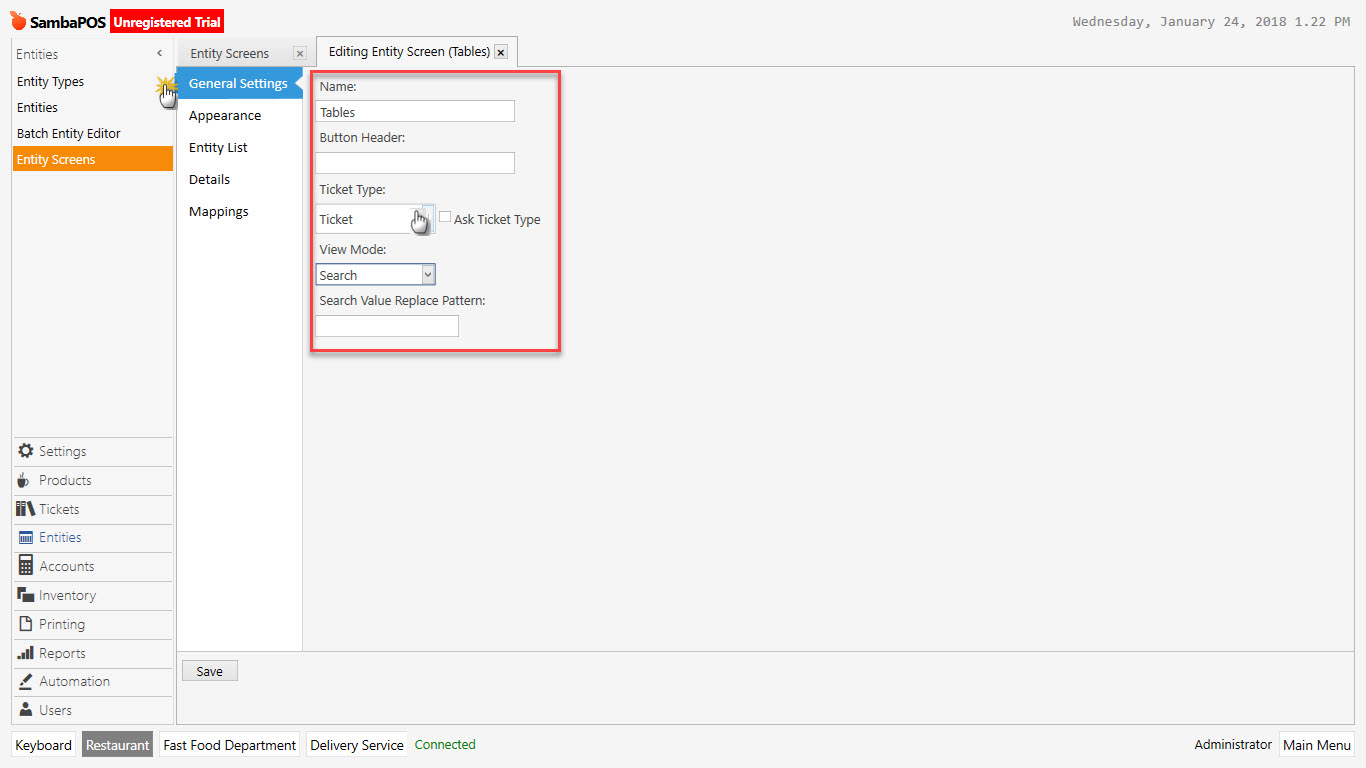
Task: Click the Save button
Action: [x=209, y=670]
